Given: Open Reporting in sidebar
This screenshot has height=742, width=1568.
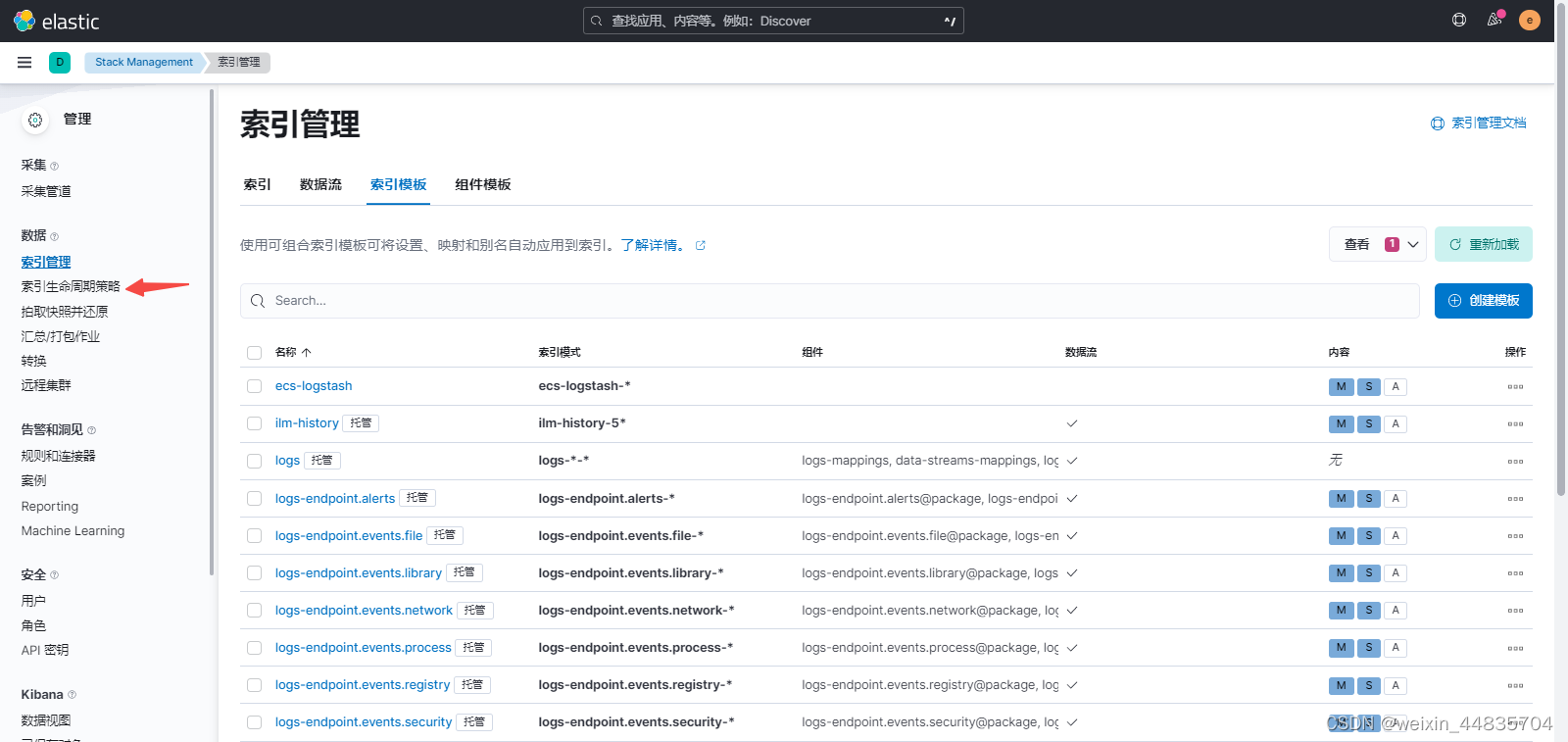Looking at the screenshot, I should [50, 507].
